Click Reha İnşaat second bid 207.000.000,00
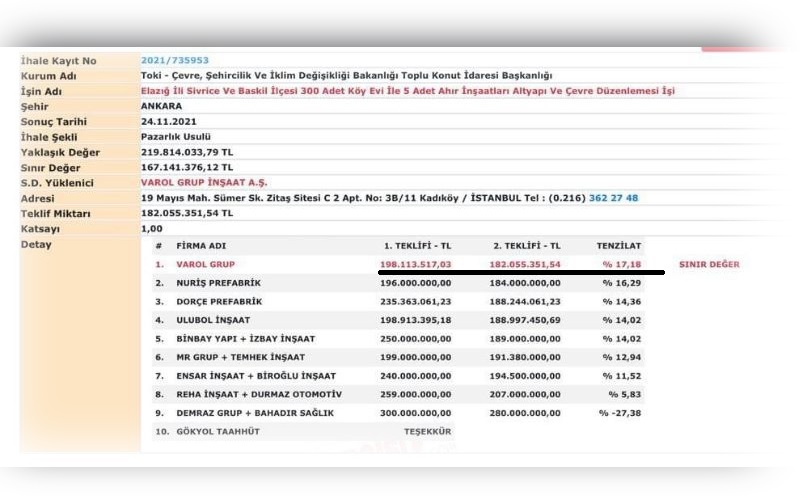Viewport: 803px width, 496px height. (x=525, y=394)
